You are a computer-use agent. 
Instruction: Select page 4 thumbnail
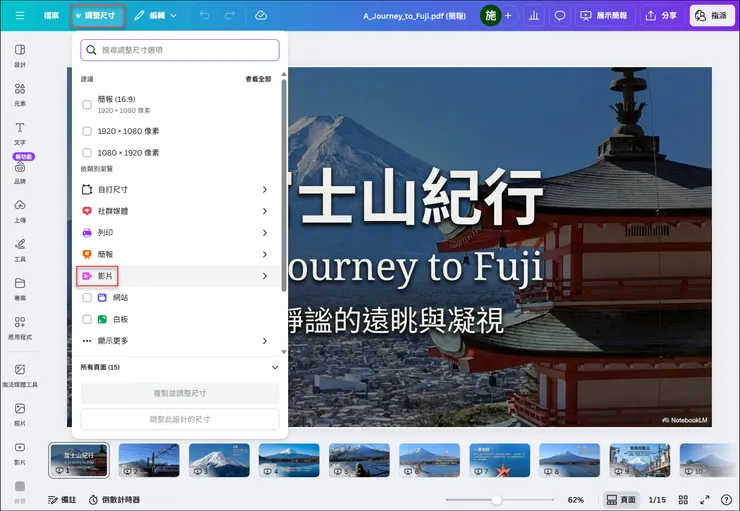click(289, 460)
